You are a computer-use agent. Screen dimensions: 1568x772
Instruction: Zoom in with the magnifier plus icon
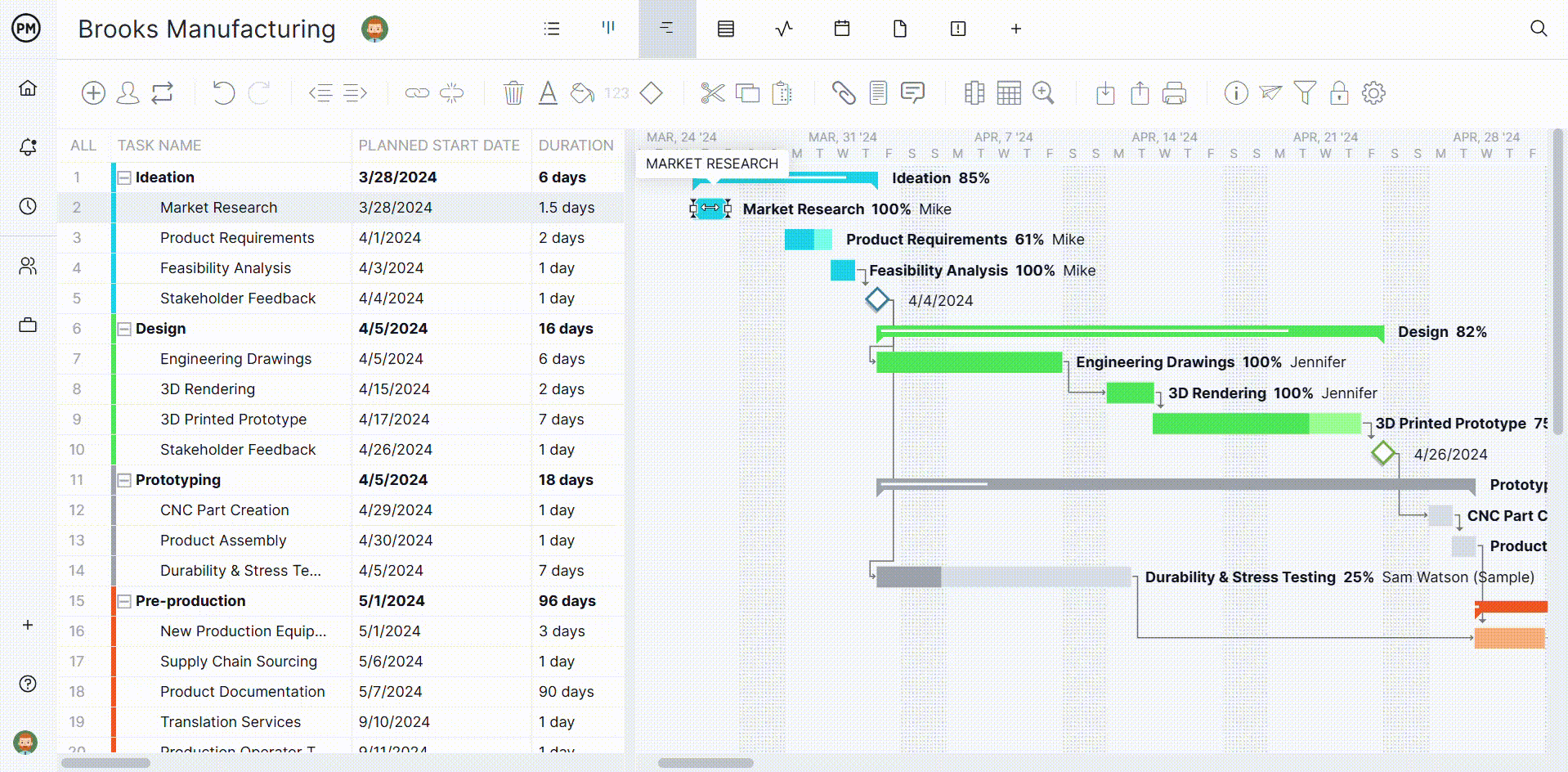pos(1043,93)
